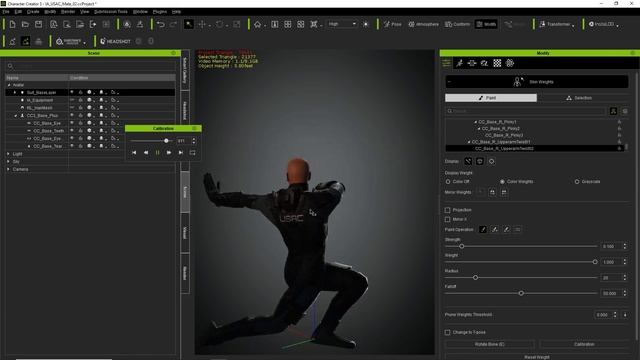Collapse the CC_Base_R_UpperarmTwist01 bone node
This screenshot has width=640, height=360.
click(469, 142)
